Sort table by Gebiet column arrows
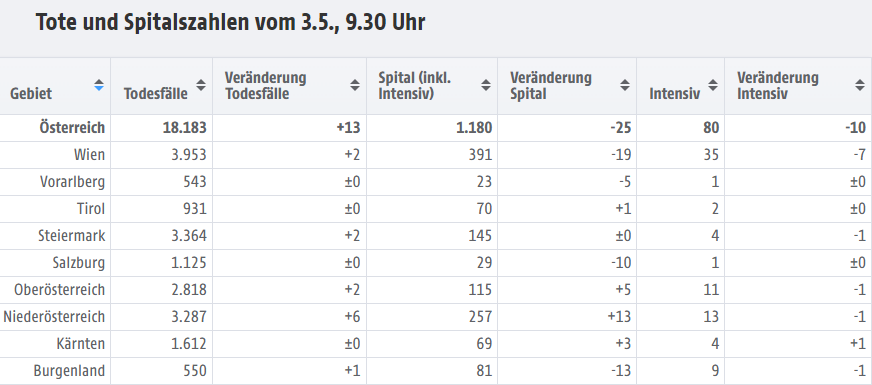This screenshot has width=872, height=385. (x=99, y=85)
